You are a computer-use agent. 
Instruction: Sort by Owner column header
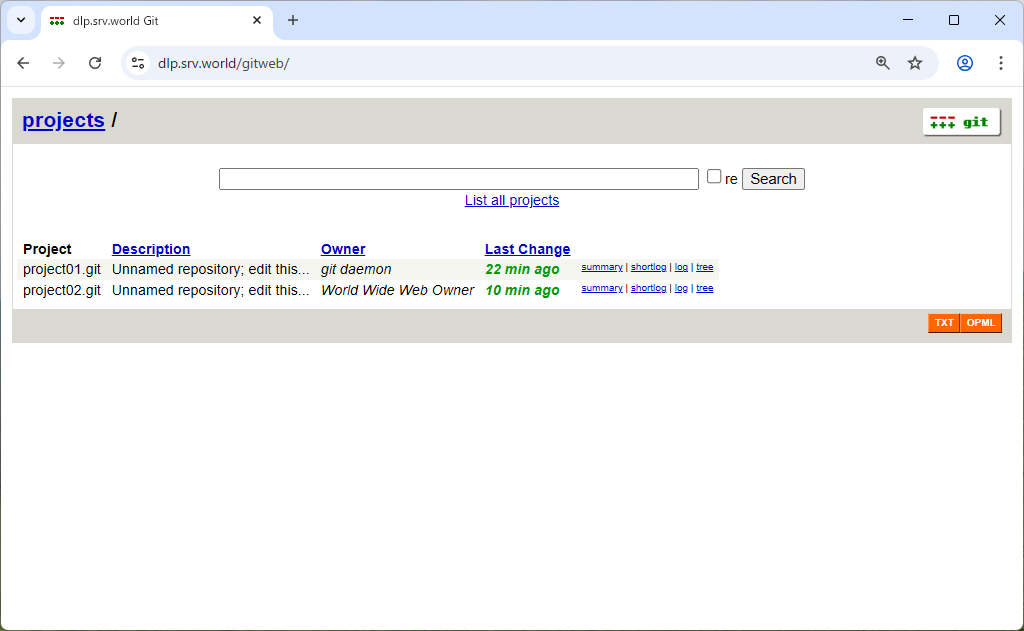(343, 250)
